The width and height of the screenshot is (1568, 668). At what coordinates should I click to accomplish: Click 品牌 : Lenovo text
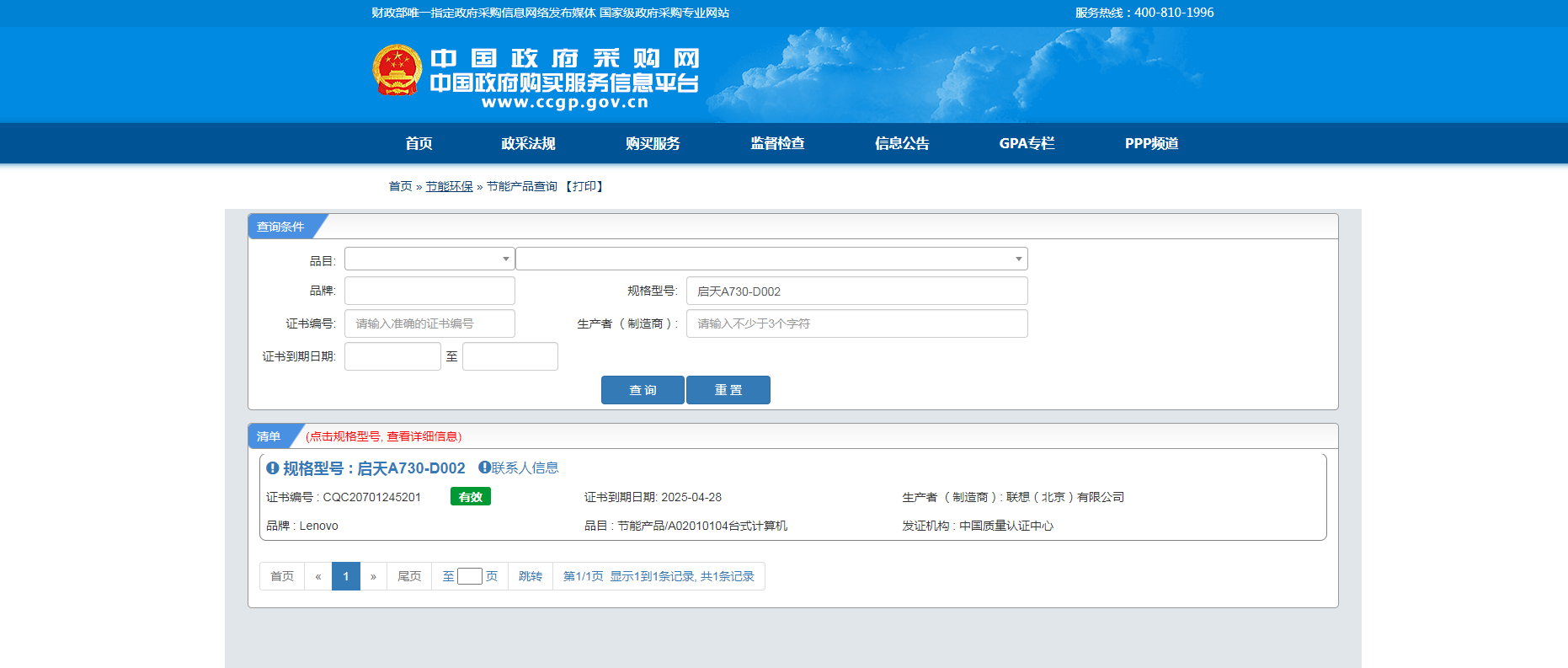[x=302, y=526]
